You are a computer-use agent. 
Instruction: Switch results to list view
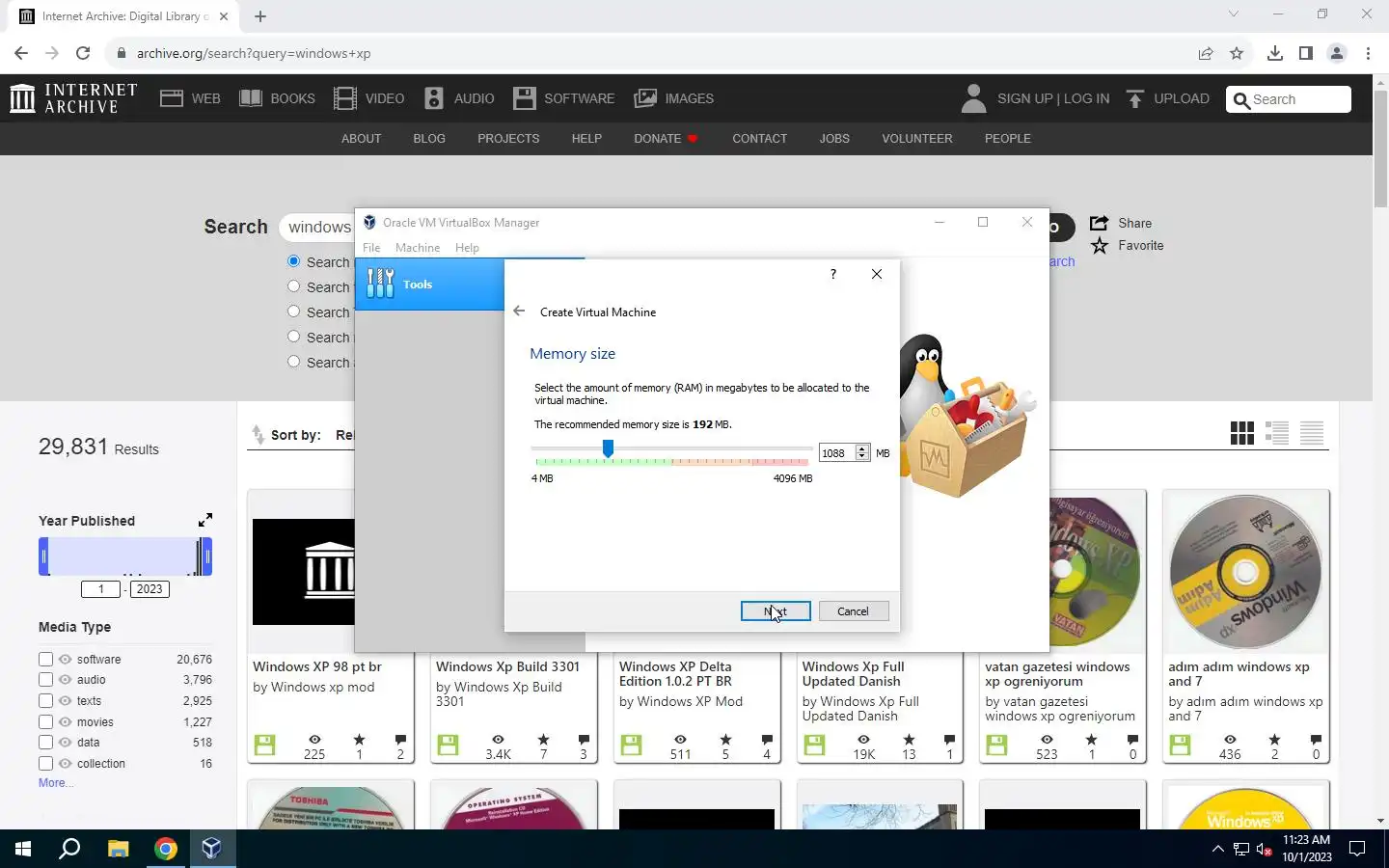[1277, 433]
